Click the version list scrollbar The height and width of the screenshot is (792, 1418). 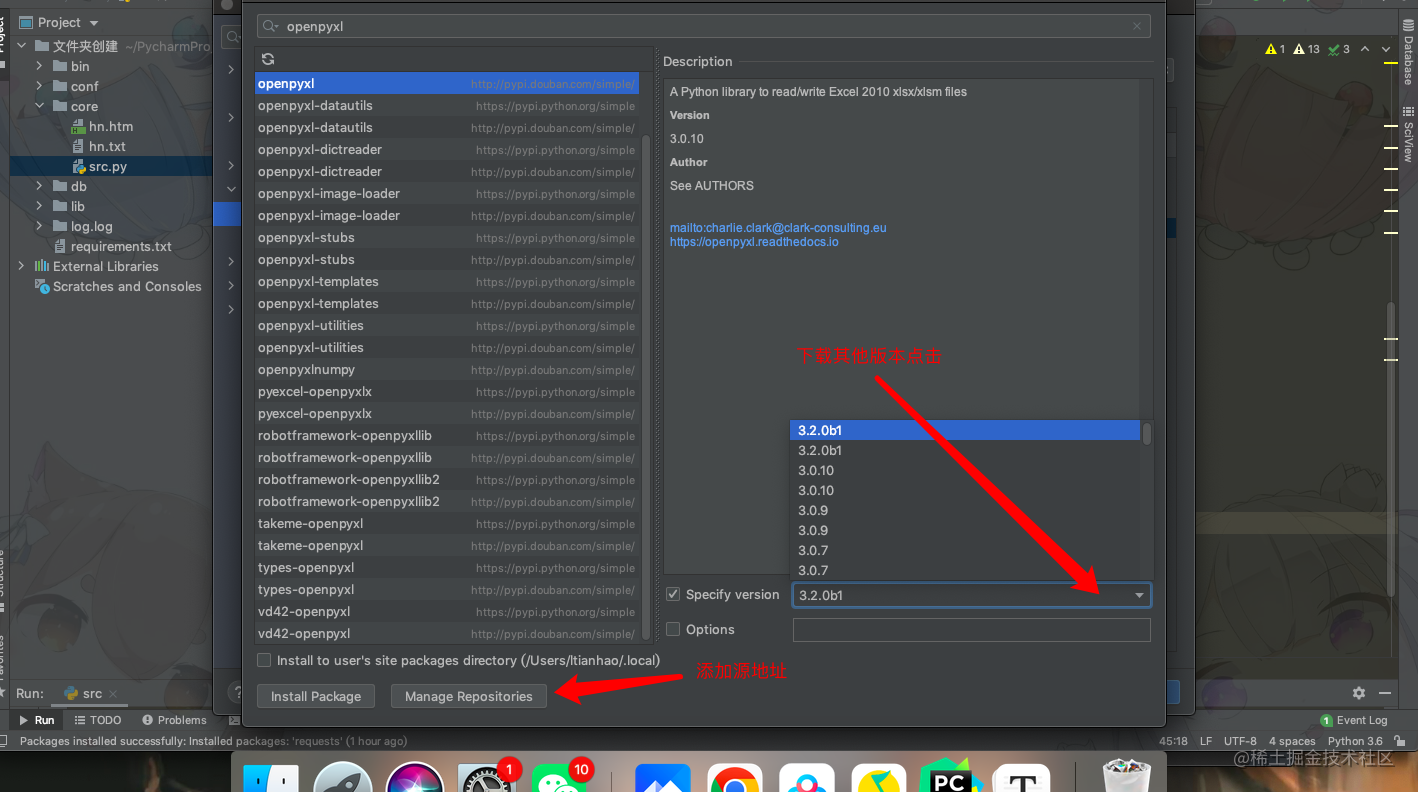(x=1147, y=433)
